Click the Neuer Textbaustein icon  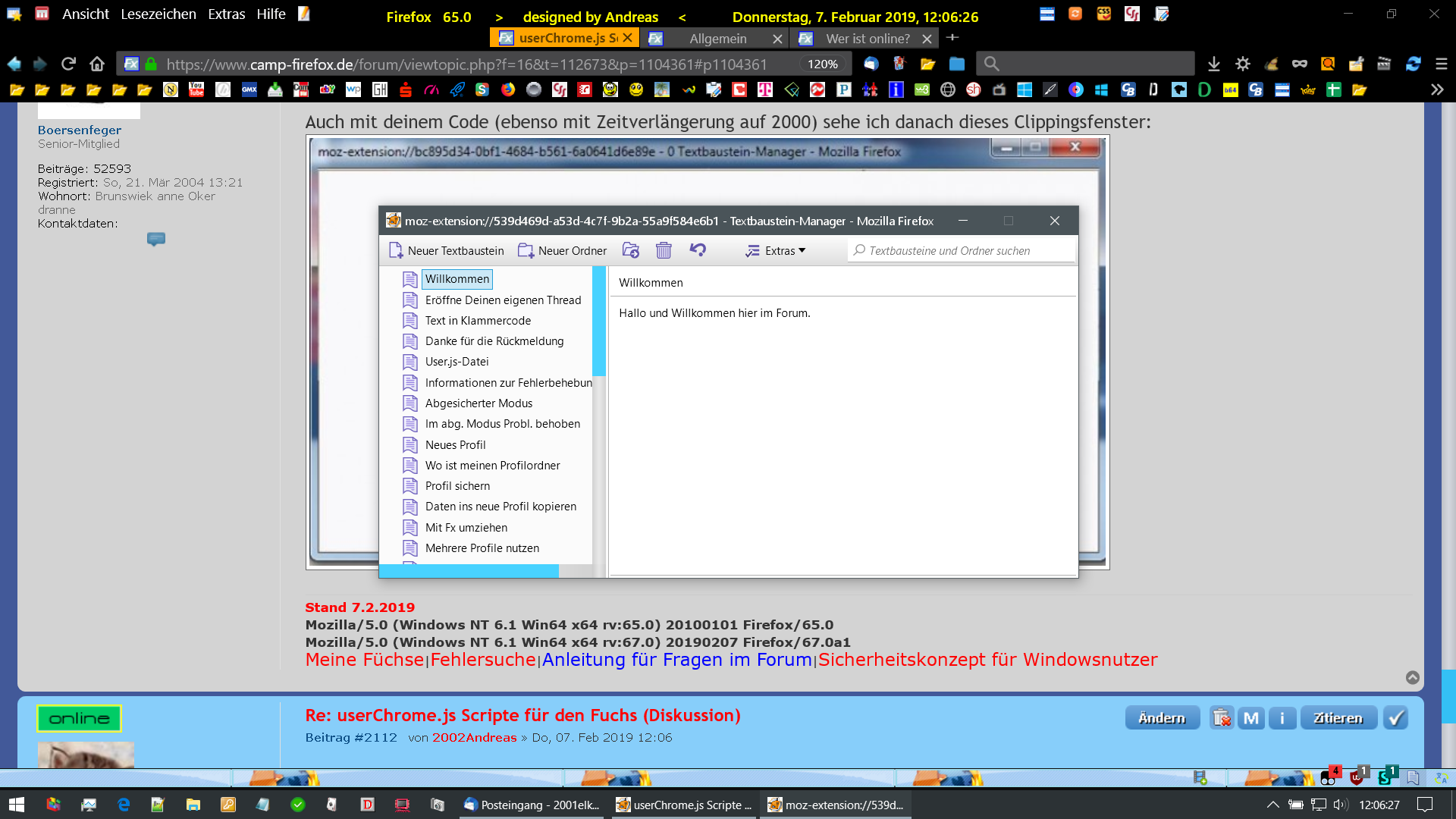396,250
